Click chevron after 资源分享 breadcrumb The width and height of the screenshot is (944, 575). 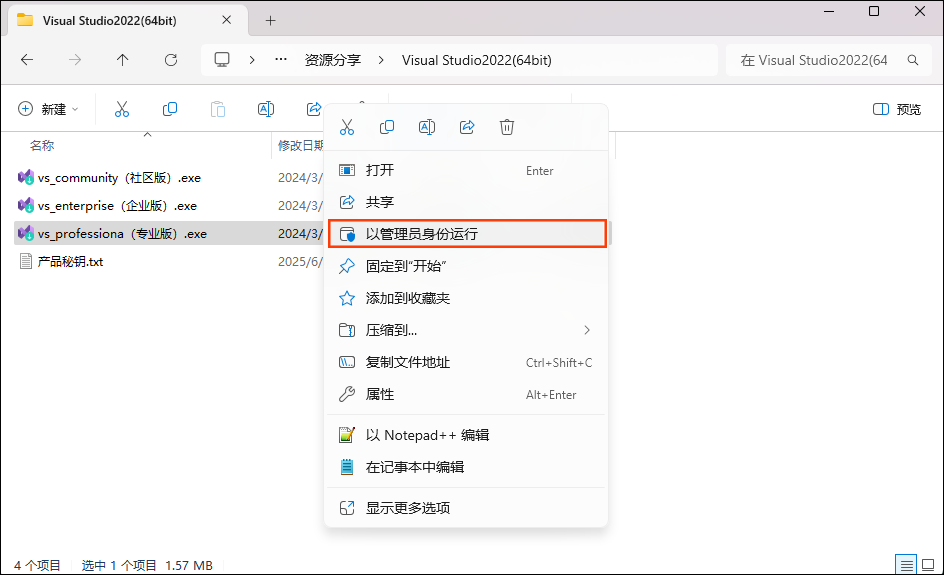[381, 60]
